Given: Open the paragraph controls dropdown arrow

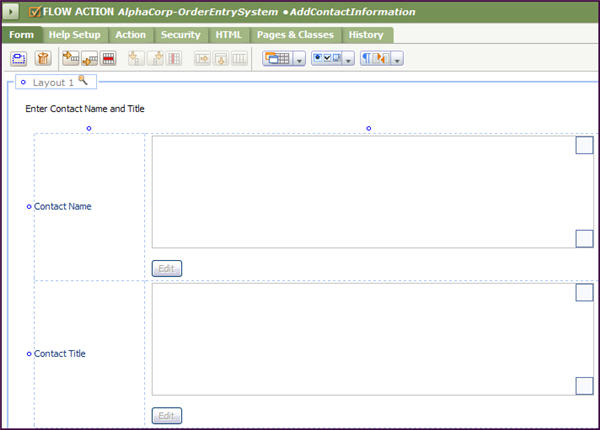Looking at the screenshot, I should coord(397,59).
